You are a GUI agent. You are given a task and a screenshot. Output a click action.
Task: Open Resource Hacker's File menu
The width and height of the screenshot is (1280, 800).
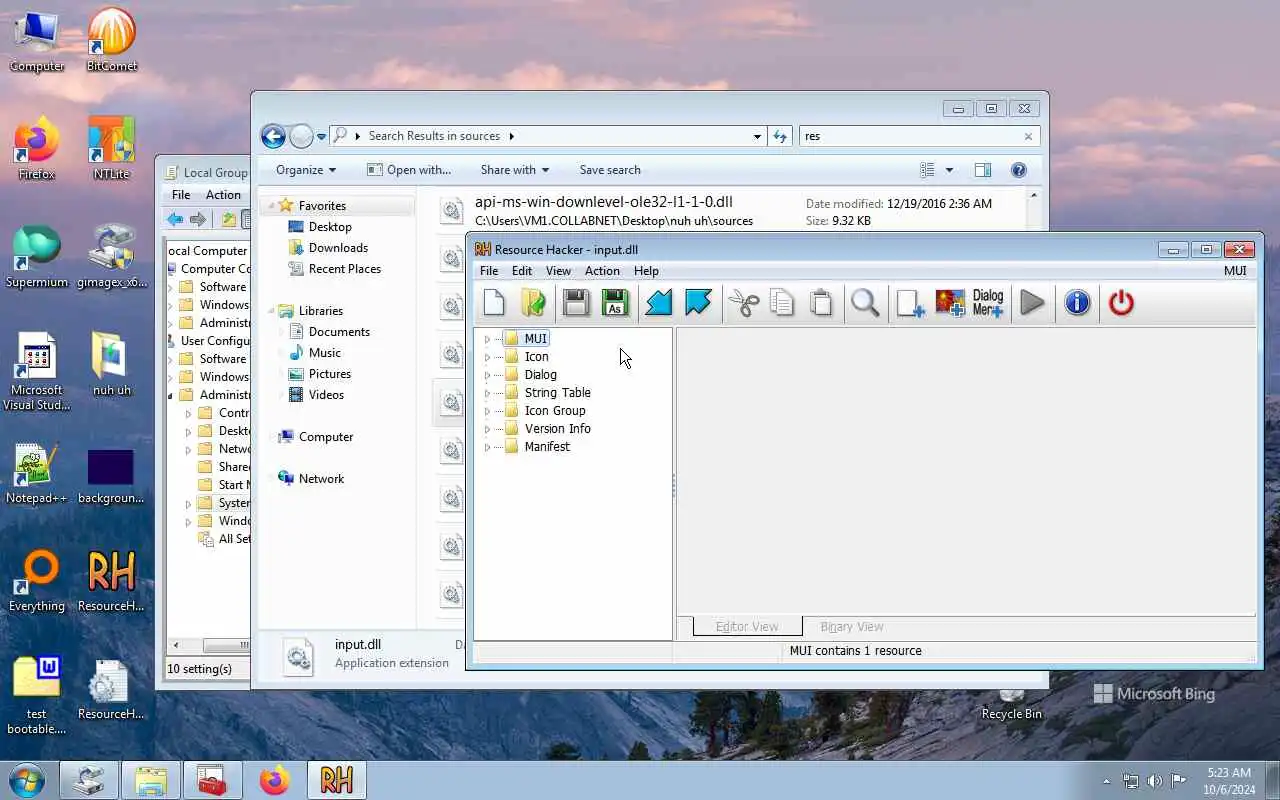click(x=489, y=271)
